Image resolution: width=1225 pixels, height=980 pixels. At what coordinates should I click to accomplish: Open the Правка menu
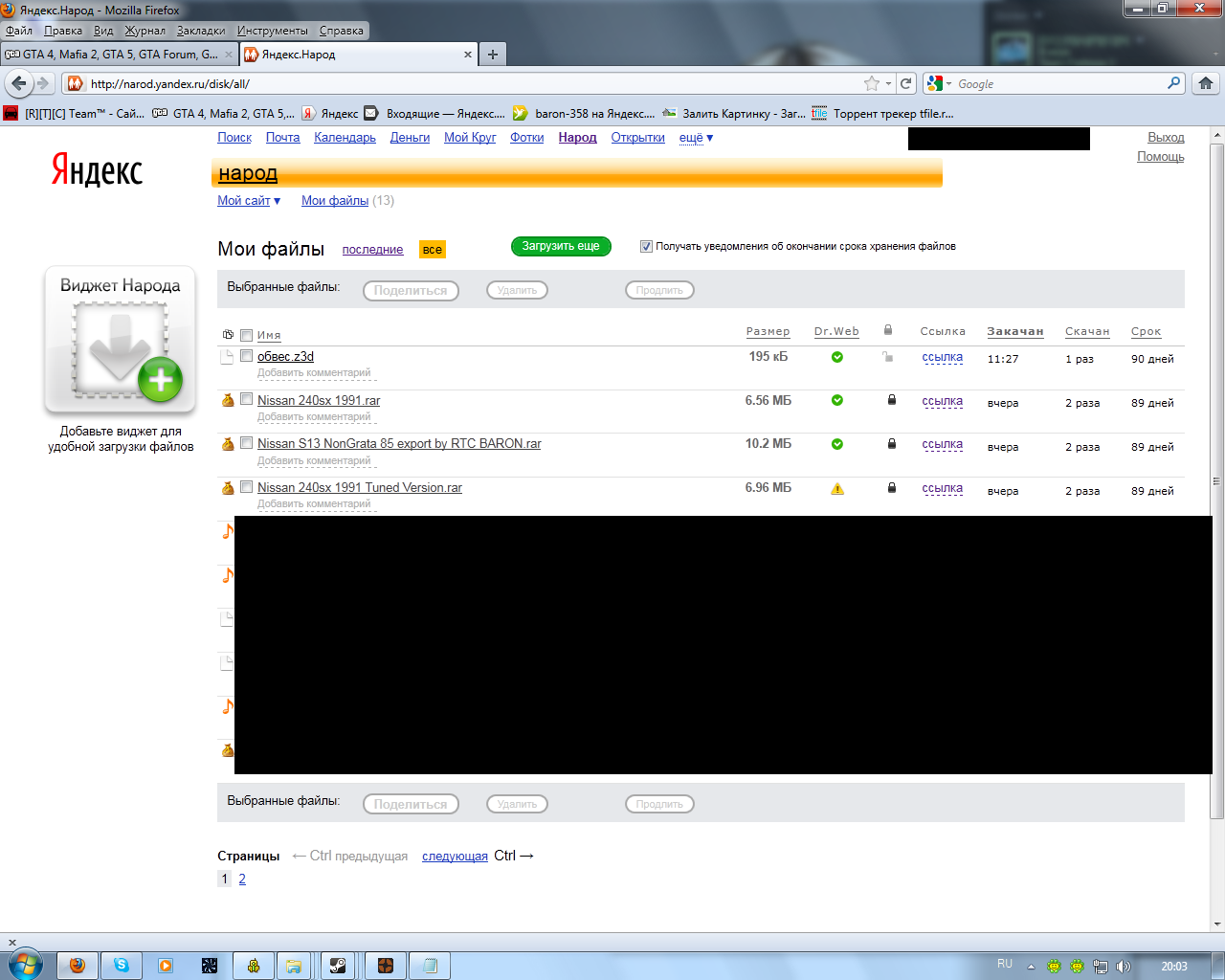(63, 31)
